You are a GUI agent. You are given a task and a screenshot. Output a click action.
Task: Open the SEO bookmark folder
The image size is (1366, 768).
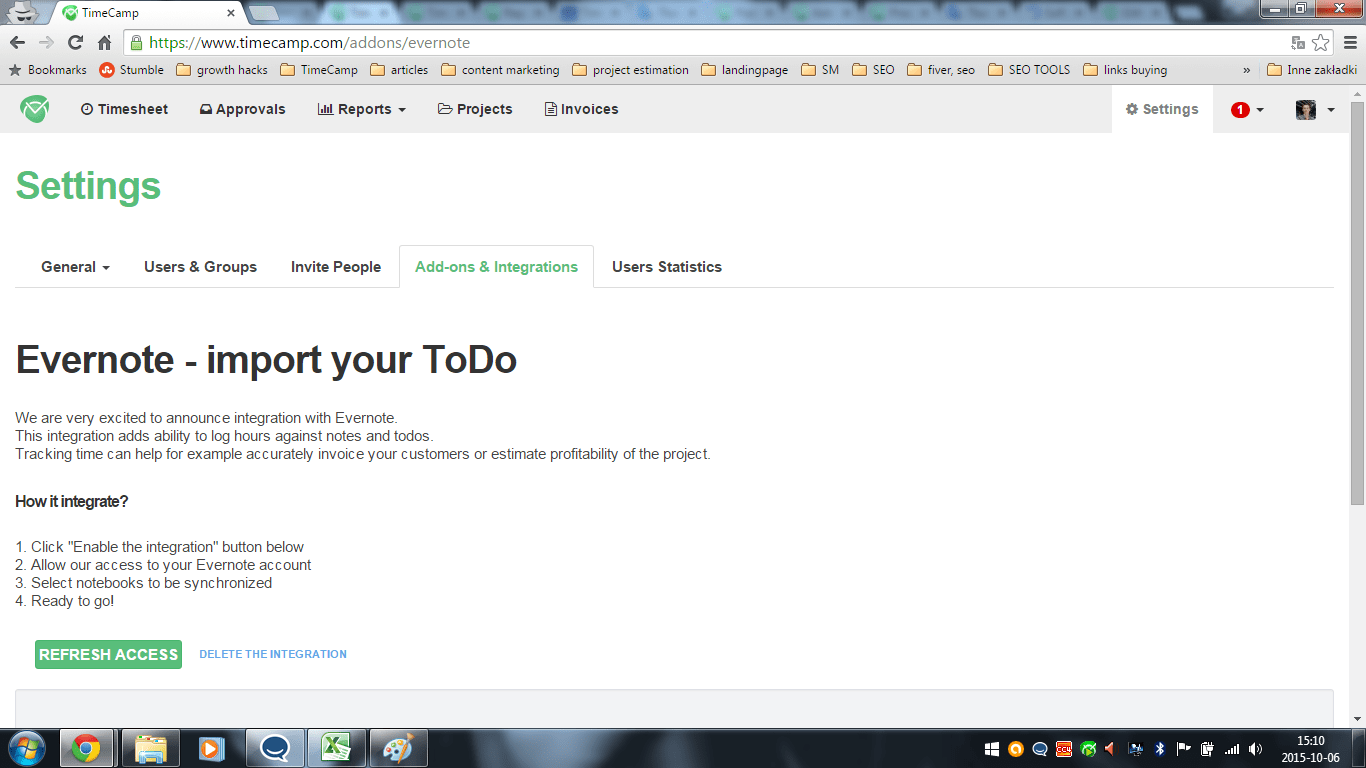coord(873,70)
